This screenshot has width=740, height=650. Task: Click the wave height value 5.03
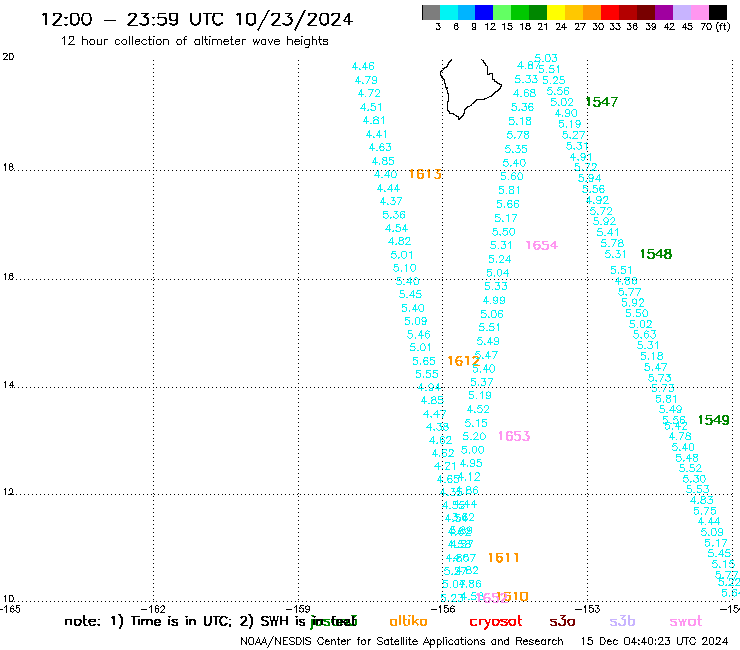coord(546,58)
